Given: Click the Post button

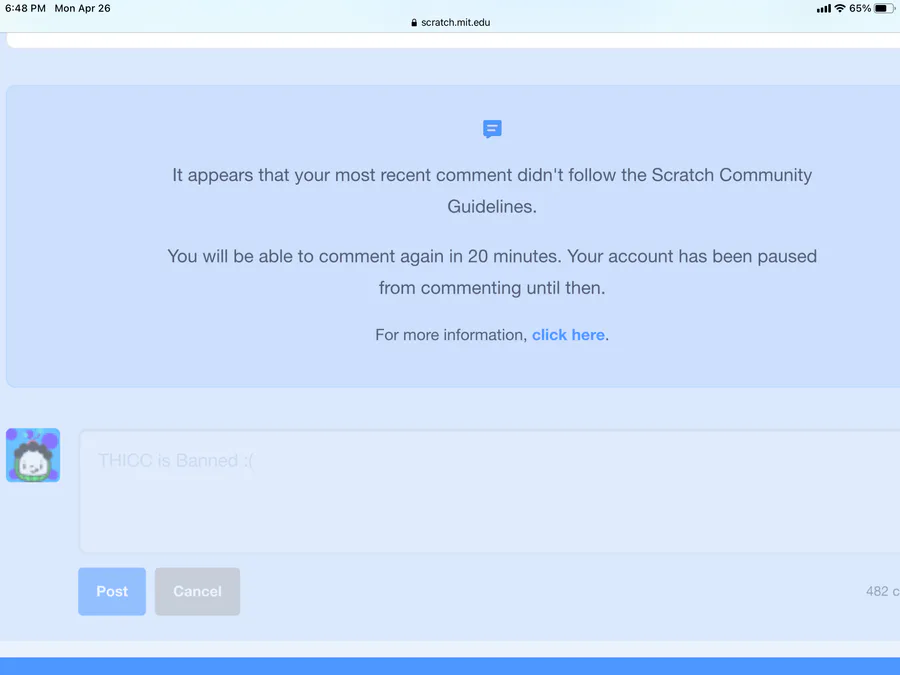Looking at the screenshot, I should pos(112,591).
